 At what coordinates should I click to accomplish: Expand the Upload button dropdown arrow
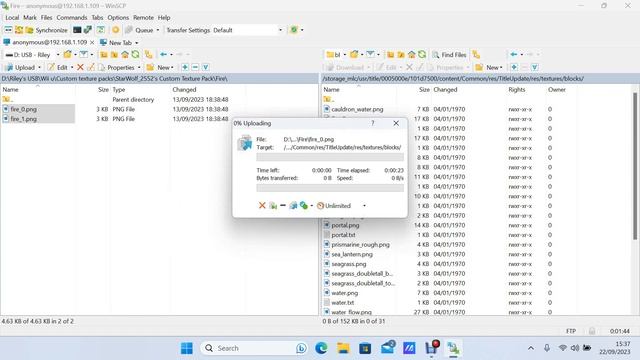(x=40, y=67)
